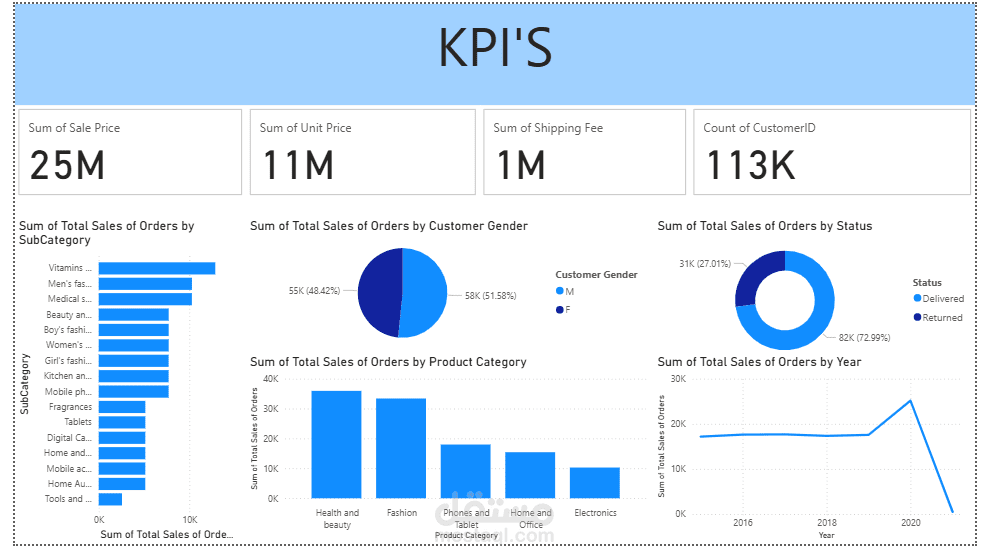Click the 82K (72.99%) data label

[864, 337]
